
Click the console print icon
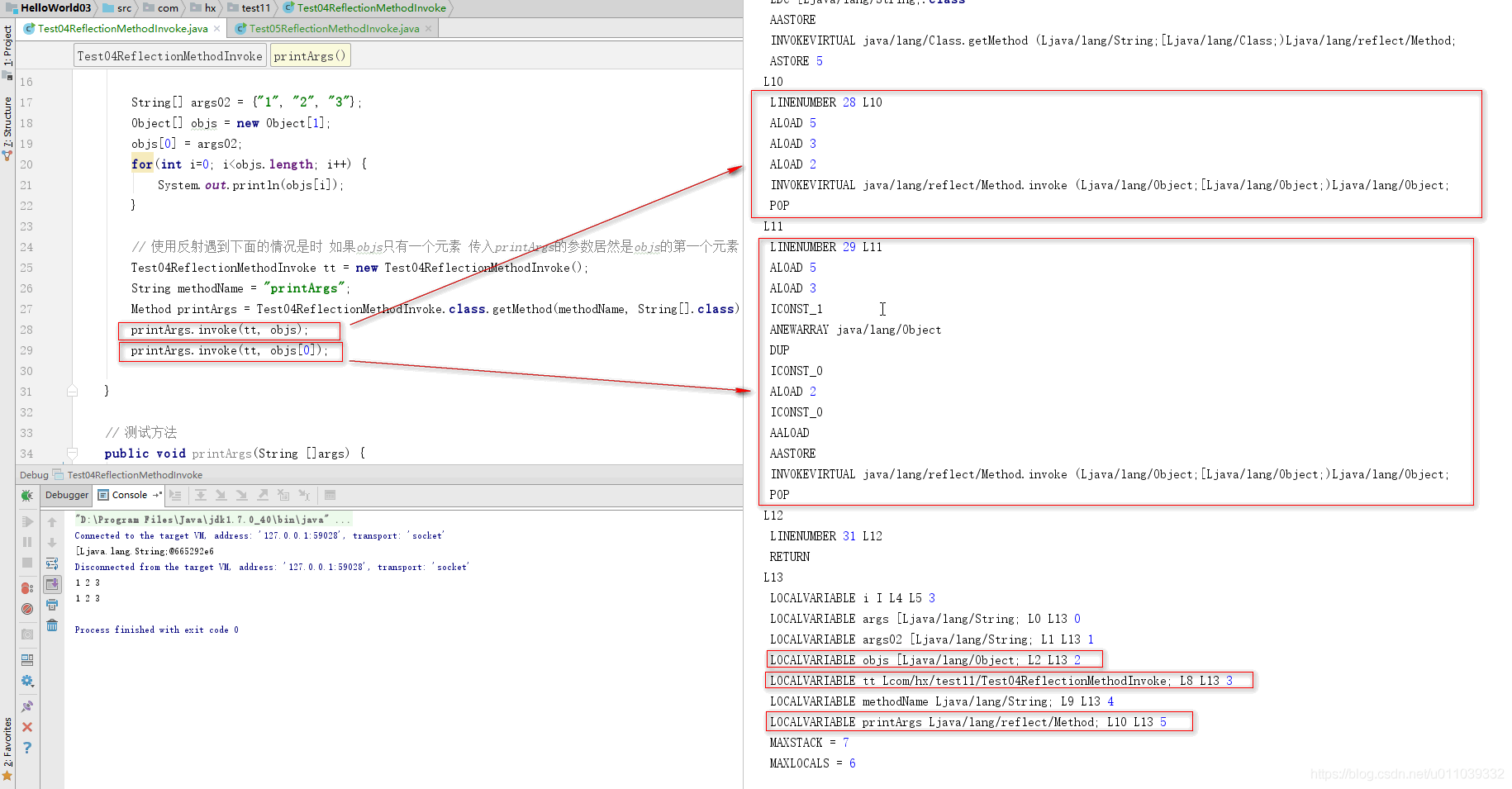click(52, 605)
